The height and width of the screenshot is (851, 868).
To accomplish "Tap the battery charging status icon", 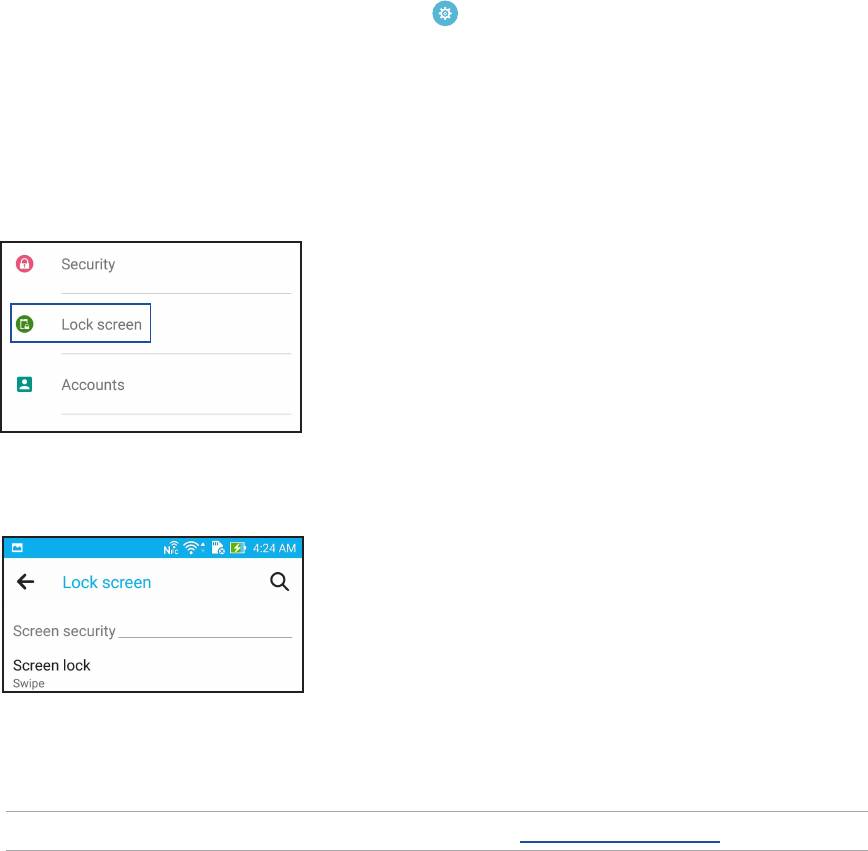I will [x=238, y=548].
